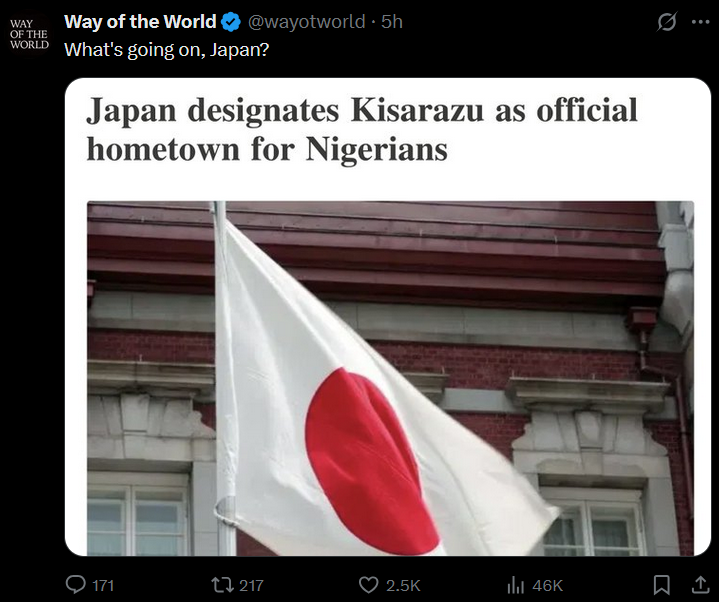Click the blue verified badge
Viewport: 719px width, 602px height.
click(231, 22)
